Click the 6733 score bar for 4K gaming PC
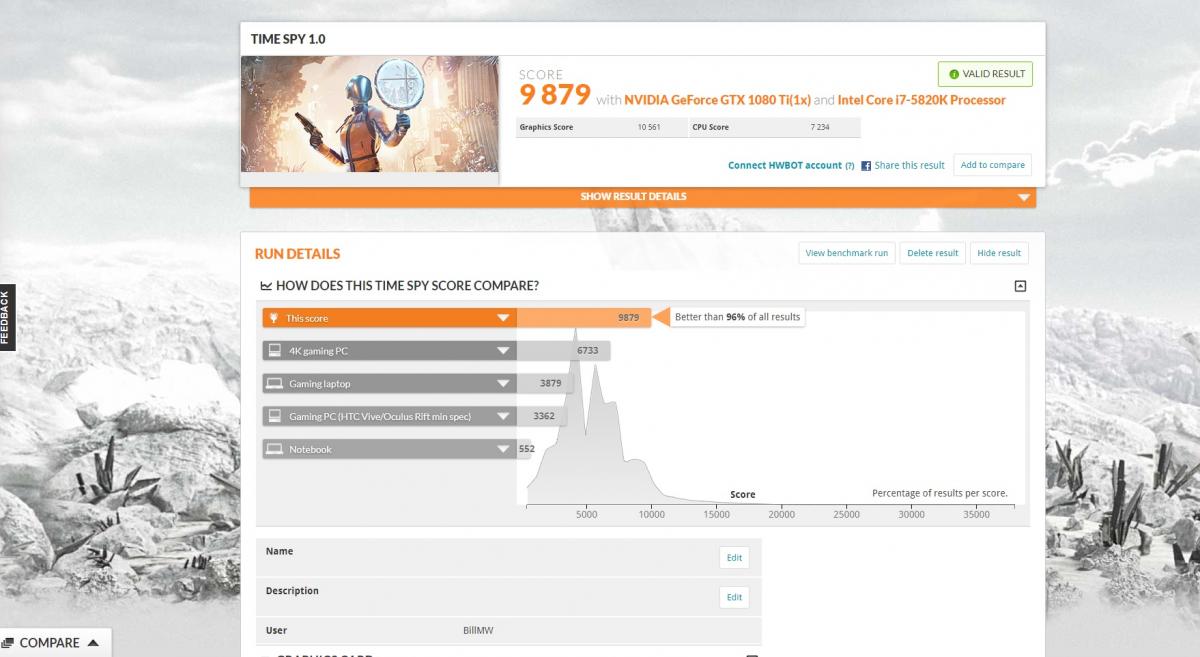This screenshot has height=657, width=1200. [x=564, y=351]
